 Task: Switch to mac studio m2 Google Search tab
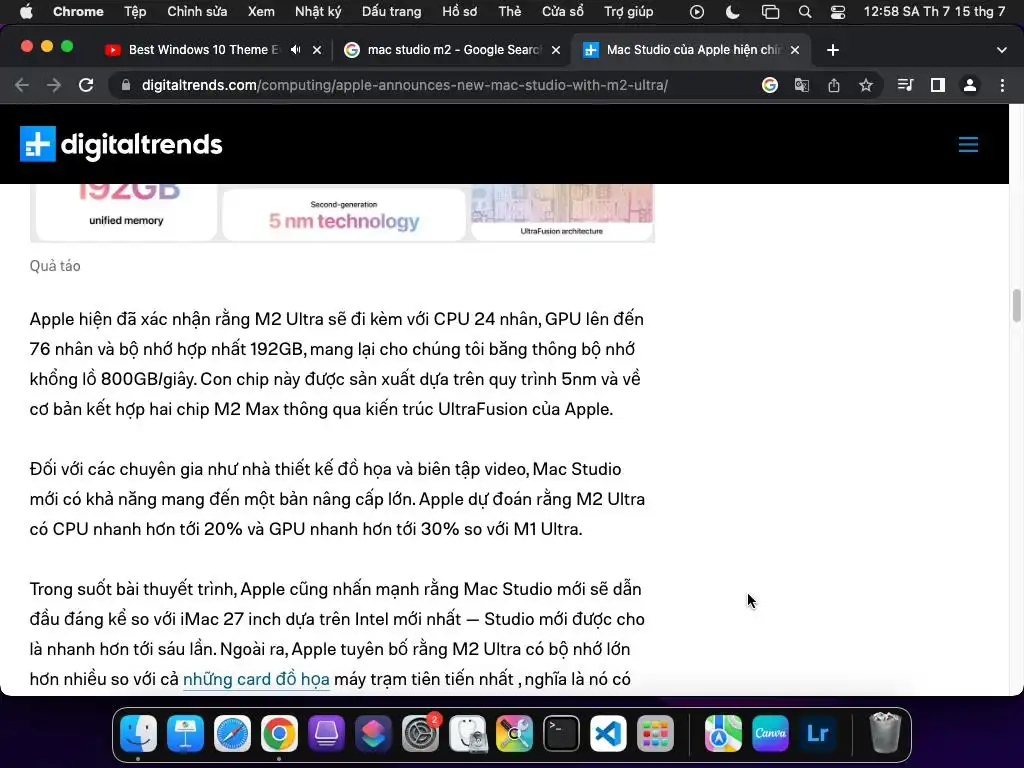pos(455,50)
